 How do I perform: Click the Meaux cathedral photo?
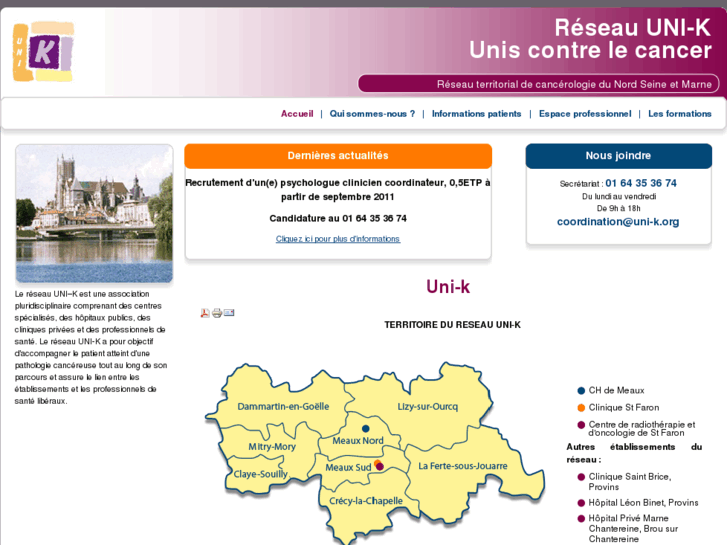click(x=95, y=213)
